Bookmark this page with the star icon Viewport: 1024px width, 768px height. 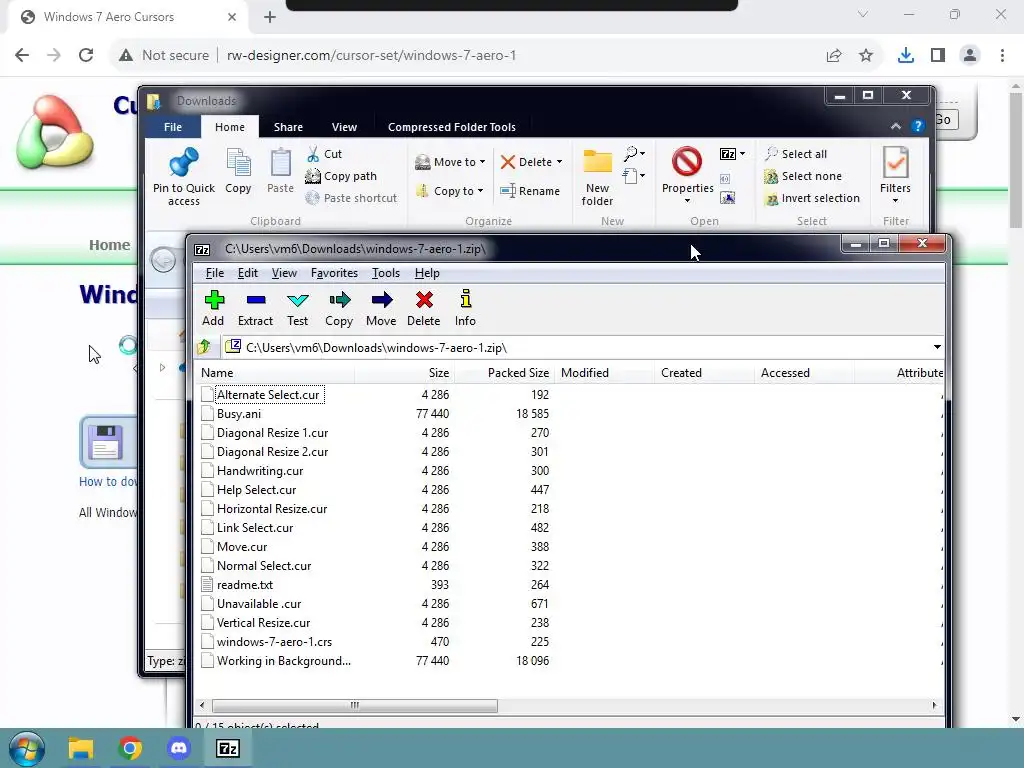[x=866, y=56]
